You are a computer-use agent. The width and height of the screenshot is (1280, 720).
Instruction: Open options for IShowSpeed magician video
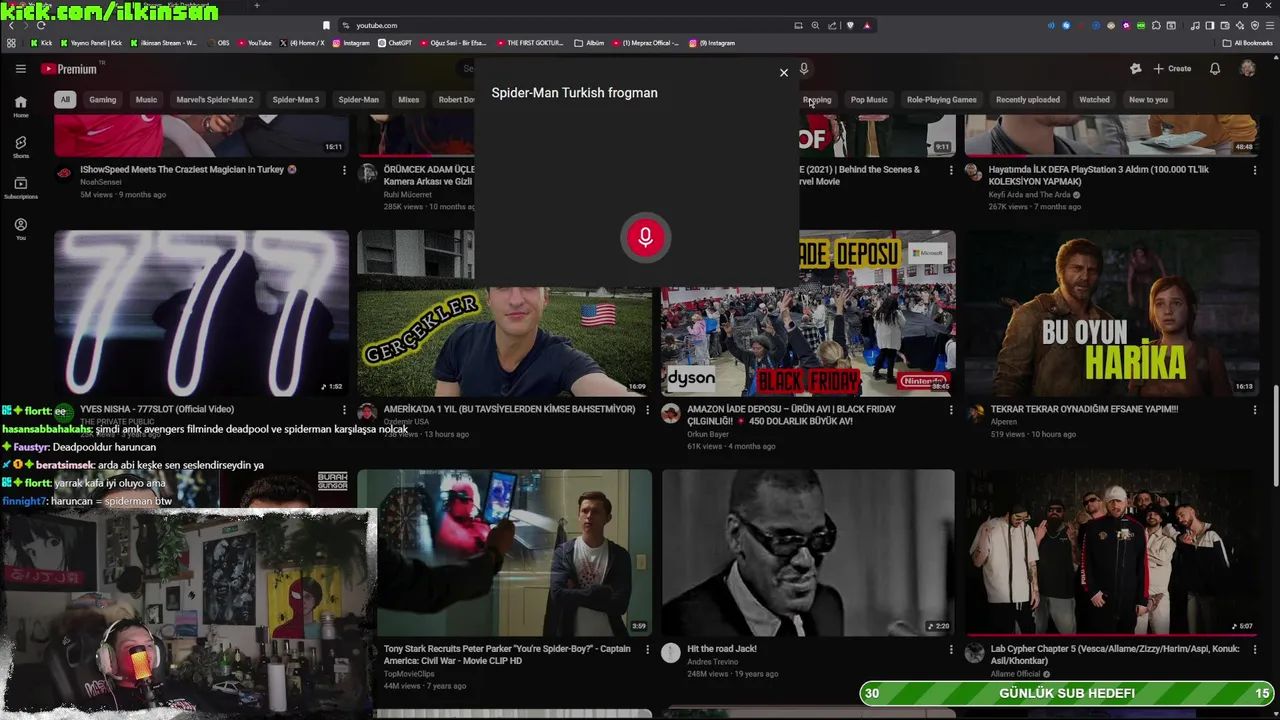click(x=344, y=171)
